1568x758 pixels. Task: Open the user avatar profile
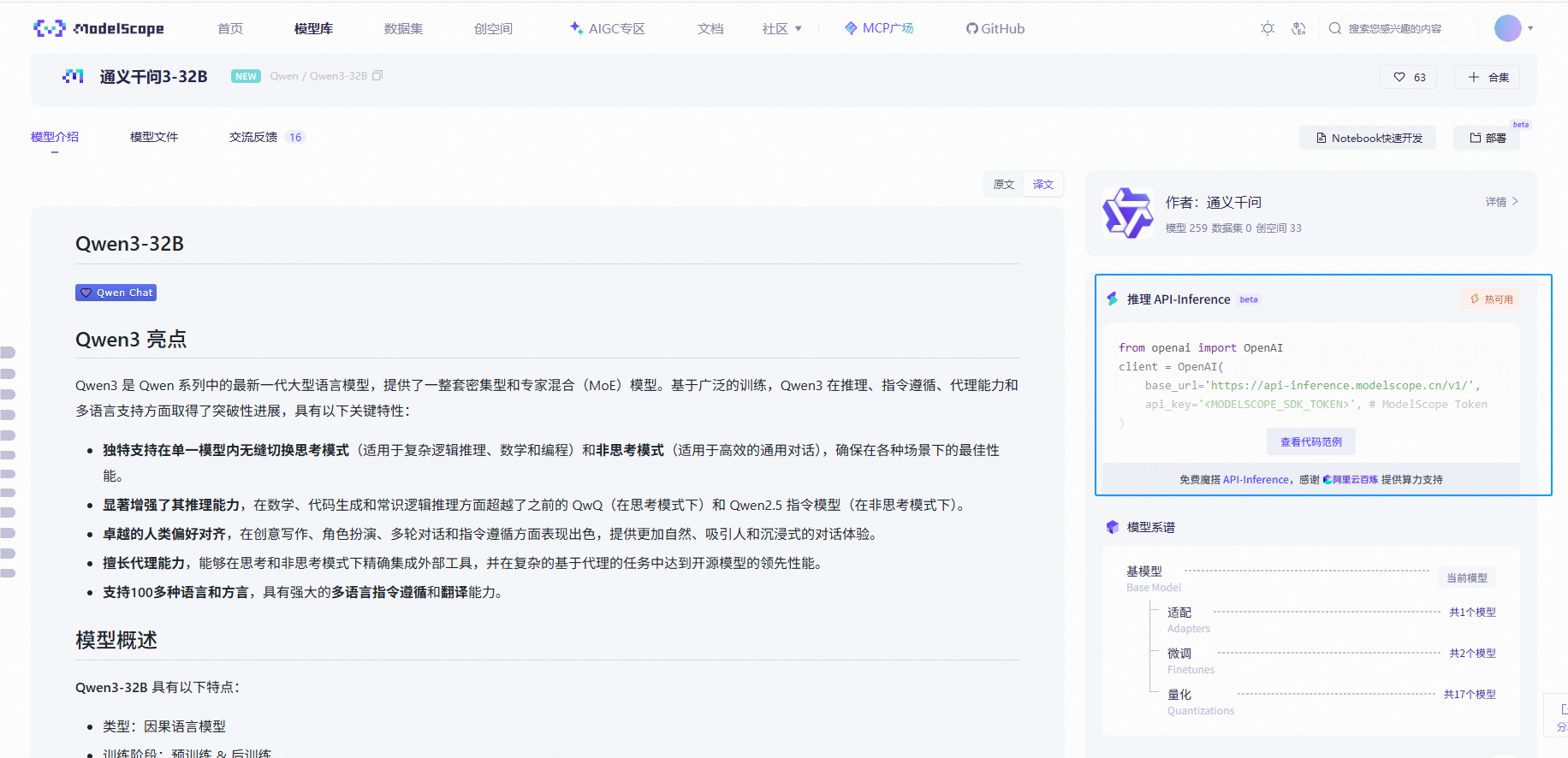pyautogui.click(x=1507, y=28)
